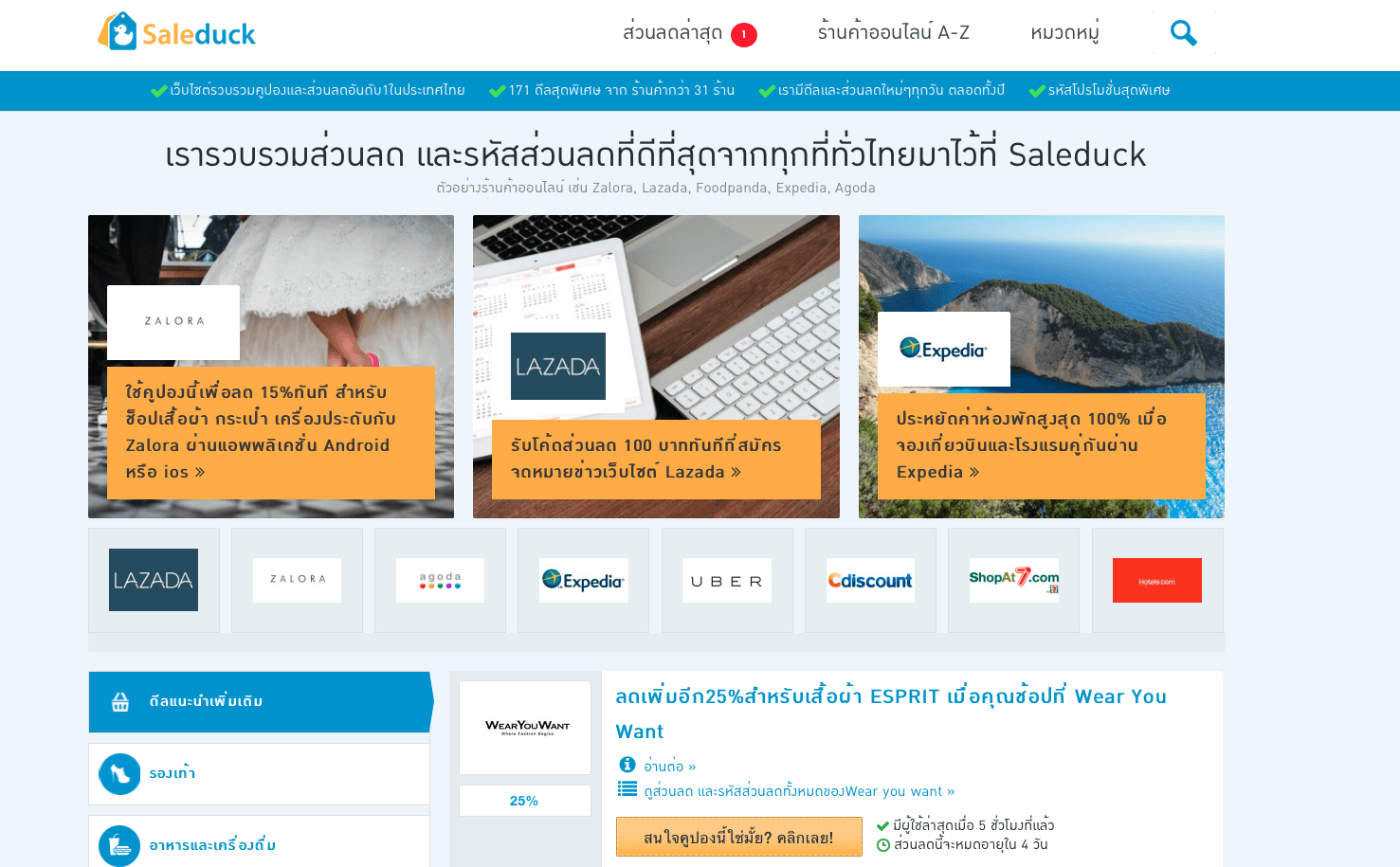Select the ShopAt7.com store tile

(x=1013, y=580)
